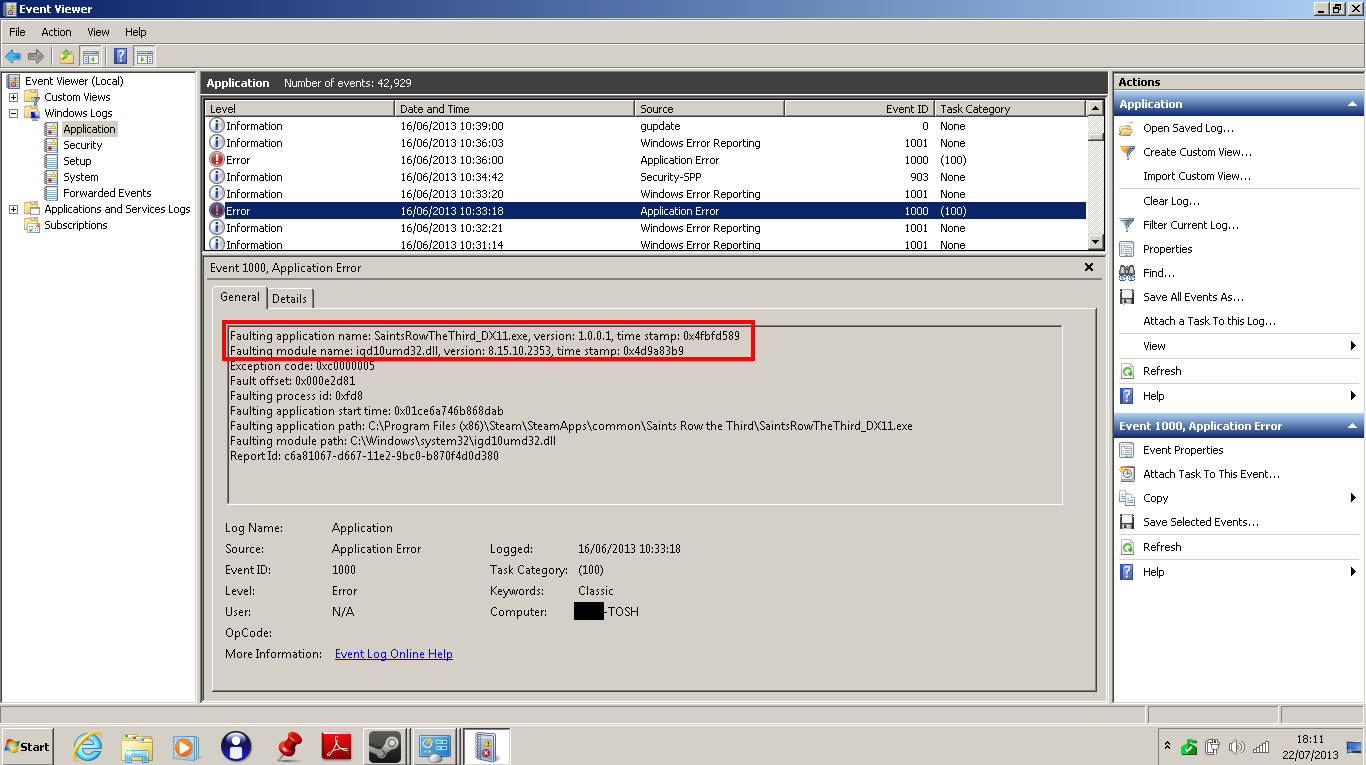
Task: Sort events by the Event ID column
Action: coord(860,109)
